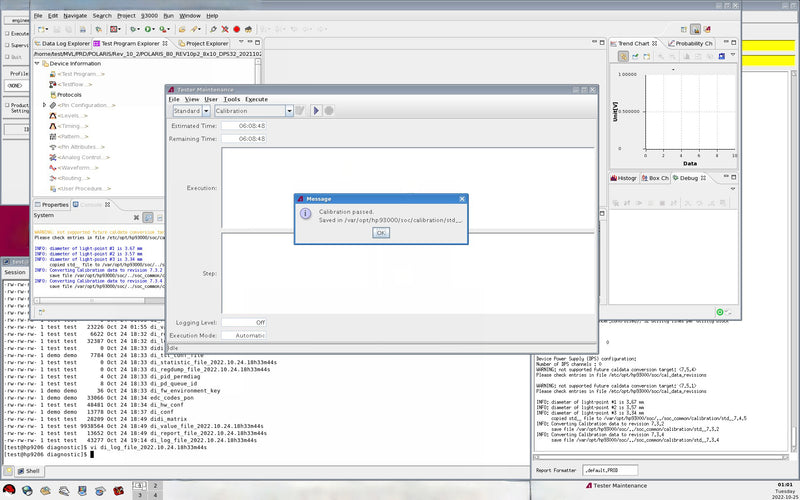Open the Run menu in main window
Image resolution: width=800 pixels, height=500 pixels.
168,16
